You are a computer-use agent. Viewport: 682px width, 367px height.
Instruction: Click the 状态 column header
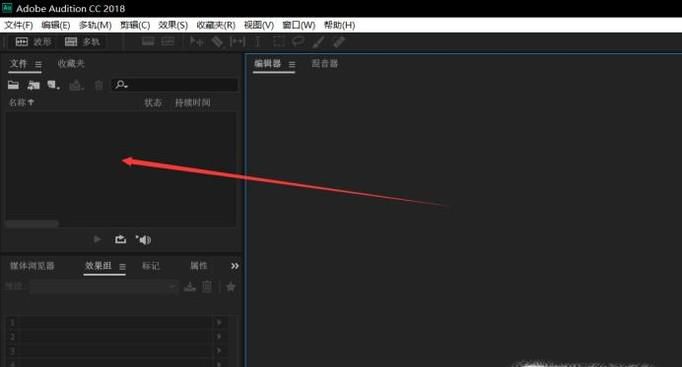153,103
